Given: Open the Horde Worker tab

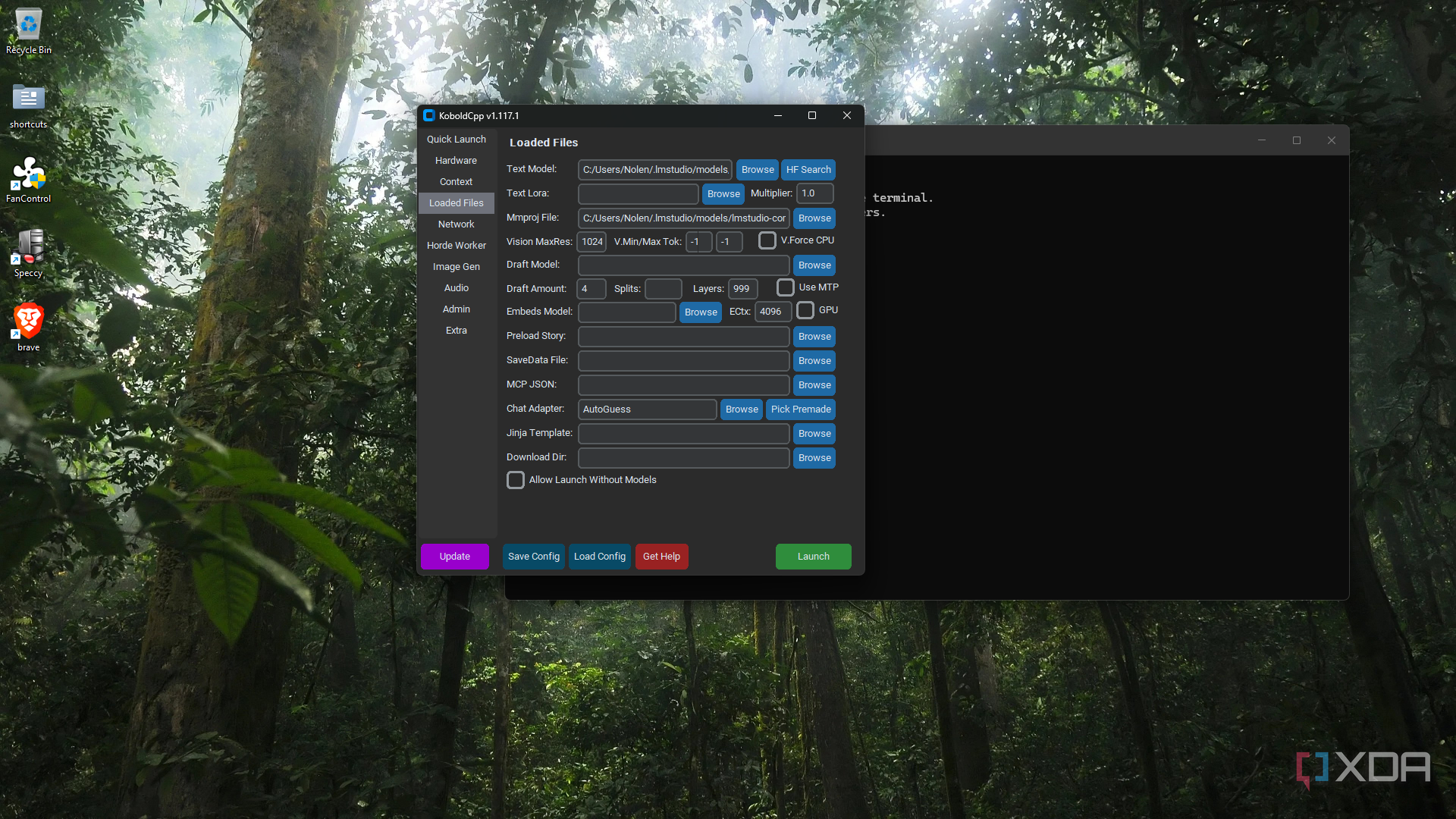Looking at the screenshot, I should (x=457, y=246).
